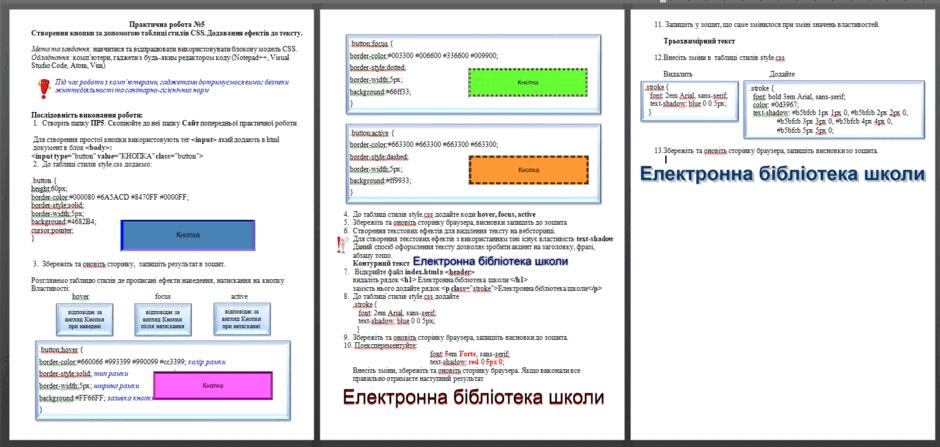This screenshot has width=940, height=447.
Task: Click the blue outlined "Електронна бібліотека школи" sample
Action: coord(490,262)
